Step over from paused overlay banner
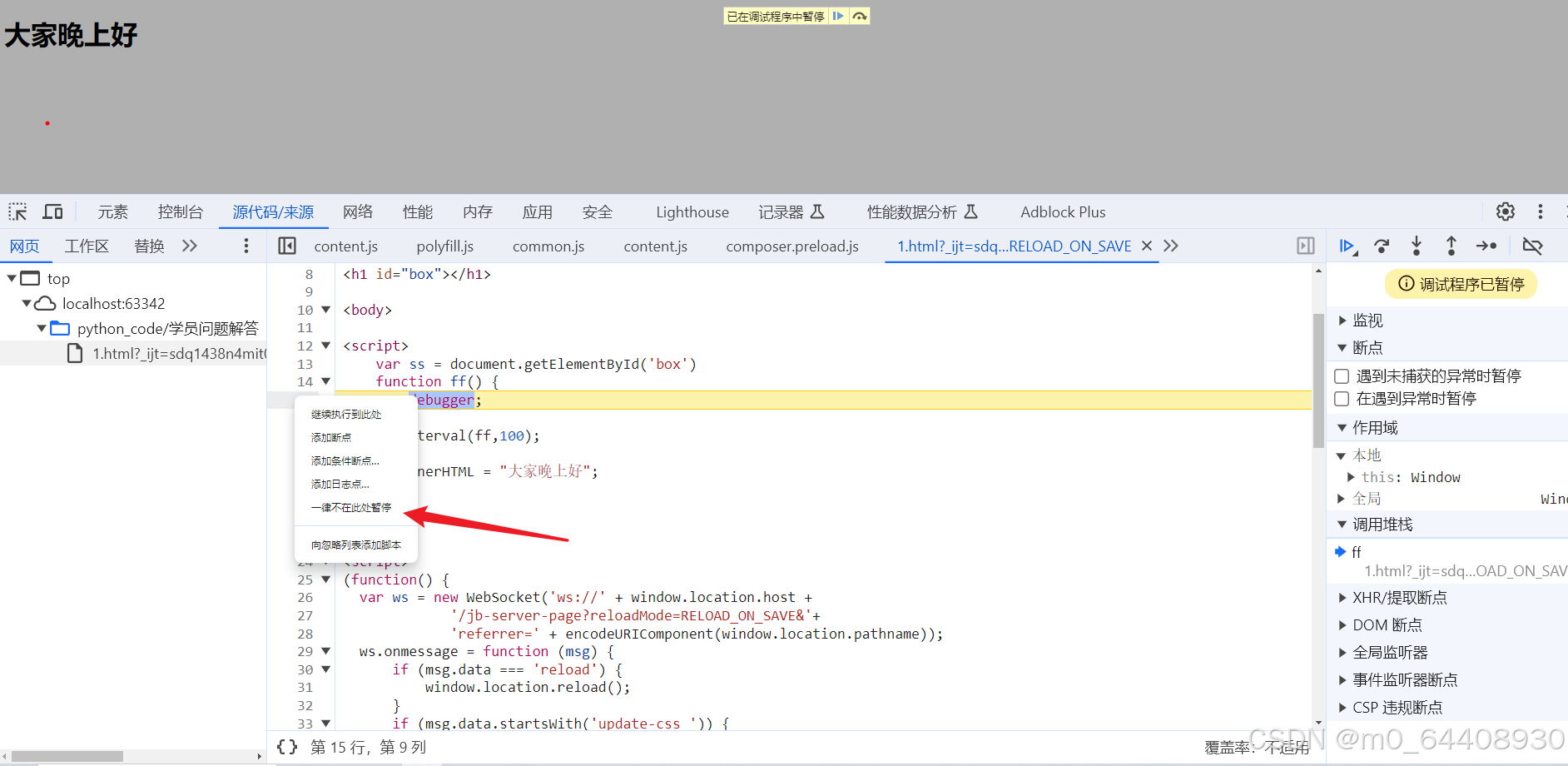 [x=860, y=16]
